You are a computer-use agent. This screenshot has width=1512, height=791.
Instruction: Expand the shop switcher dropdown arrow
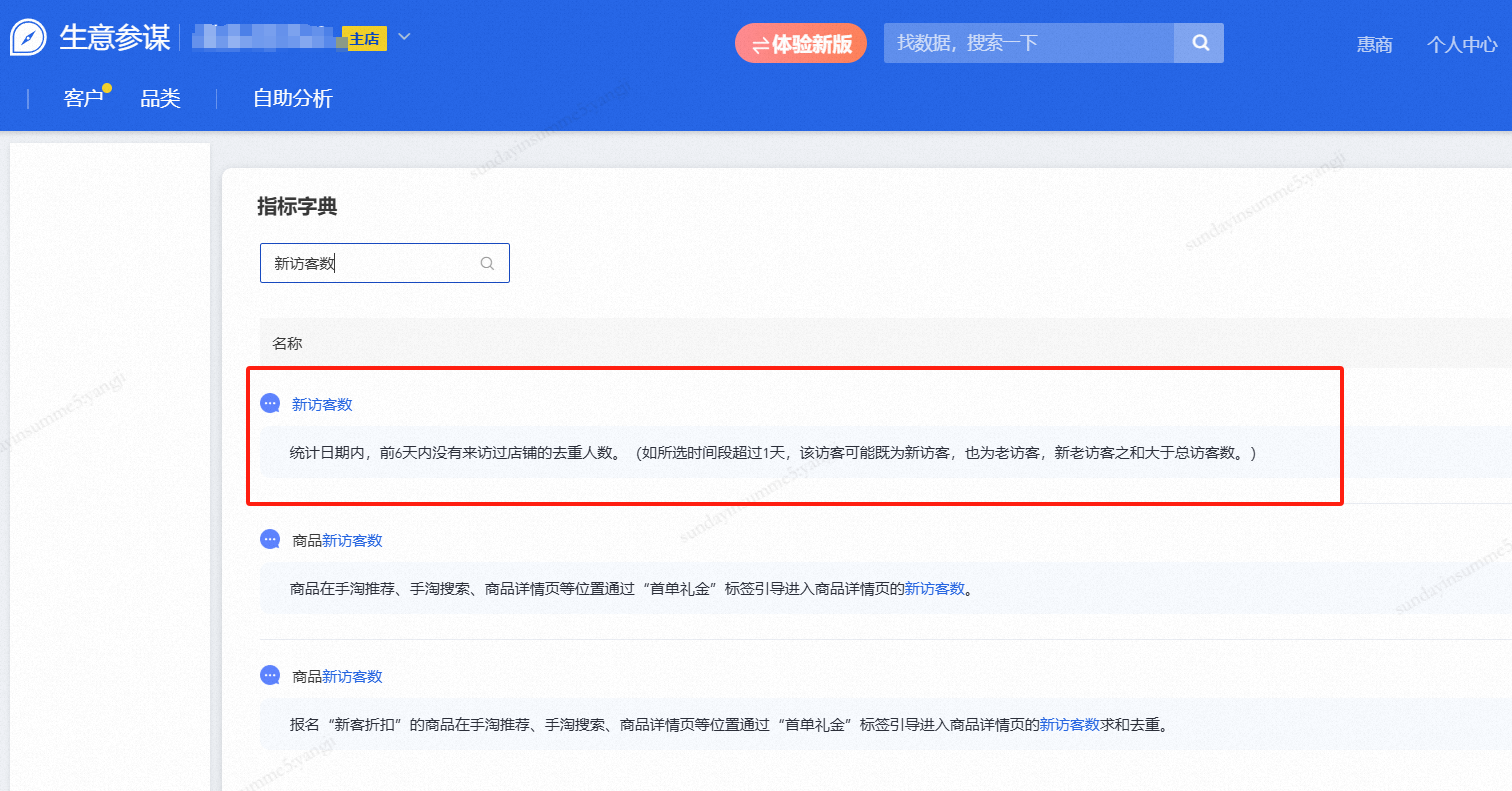click(x=404, y=37)
